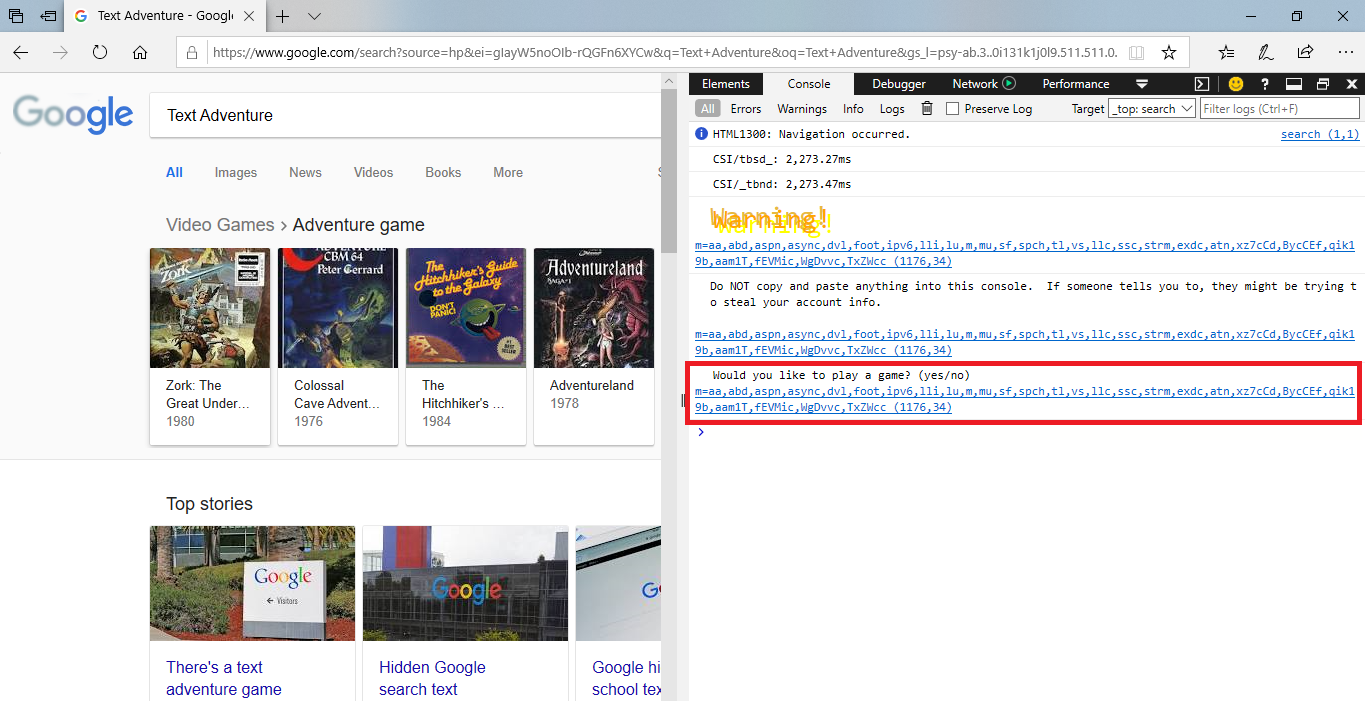
Task: Open the Colossal Cave Adventure cover
Action: 338,308
